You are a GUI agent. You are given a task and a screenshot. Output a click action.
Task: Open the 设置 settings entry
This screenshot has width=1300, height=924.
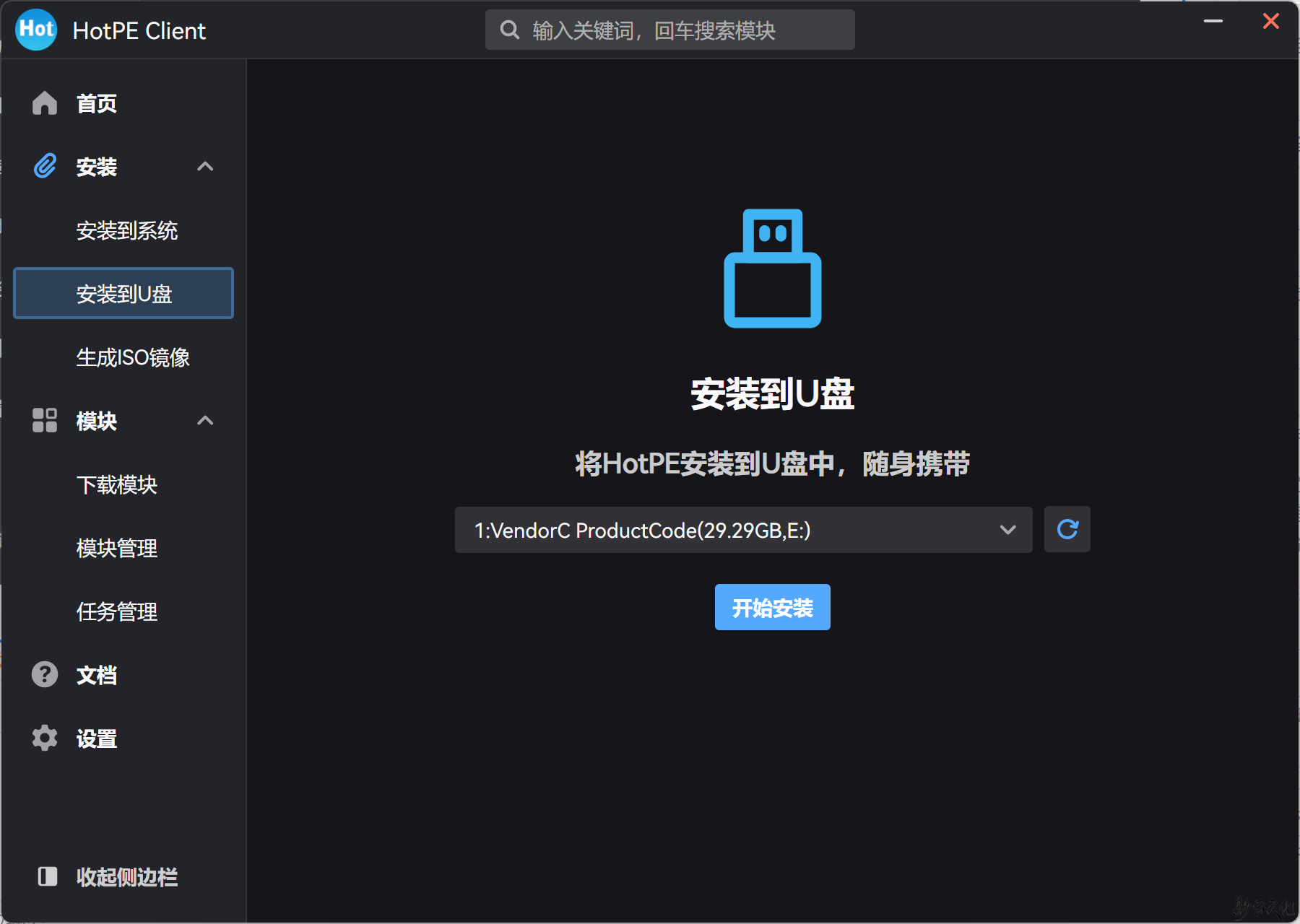(x=97, y=739)
